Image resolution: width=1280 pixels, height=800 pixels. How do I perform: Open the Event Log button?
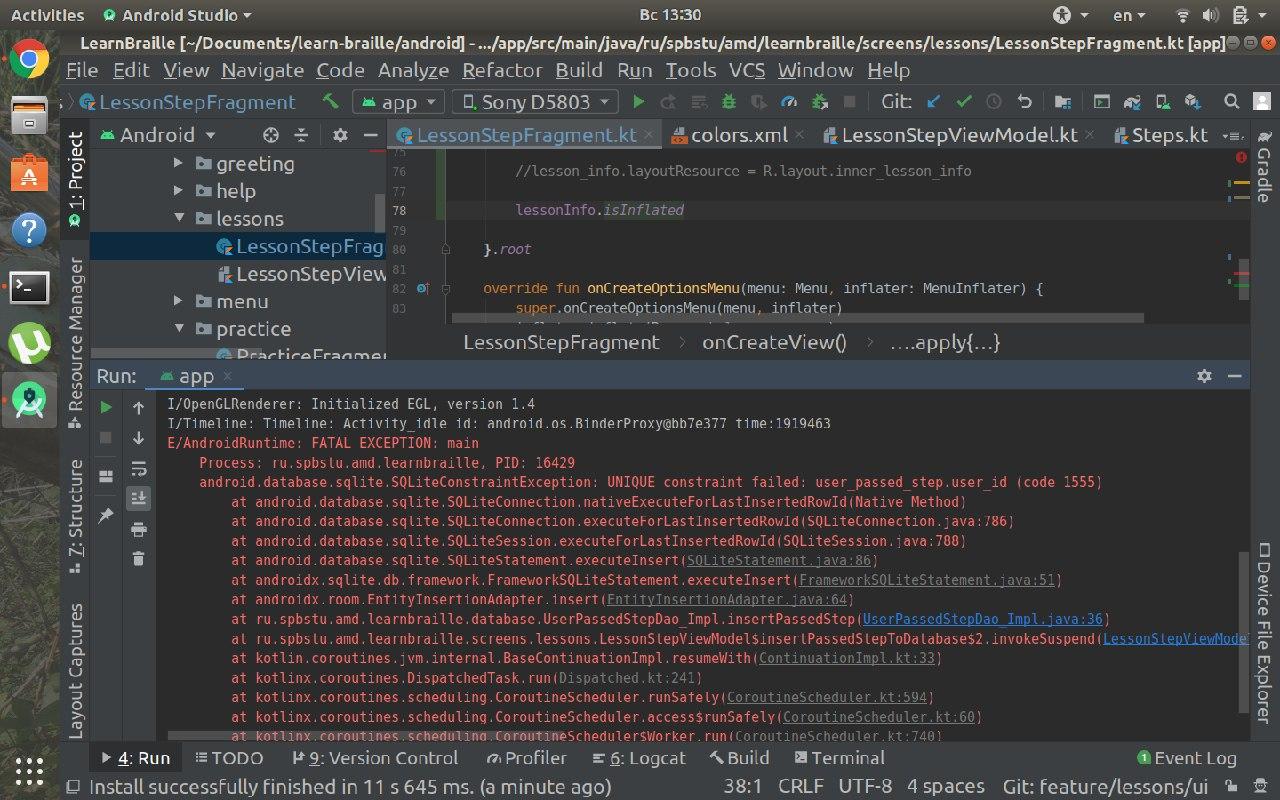click(x=1187, y=758)
